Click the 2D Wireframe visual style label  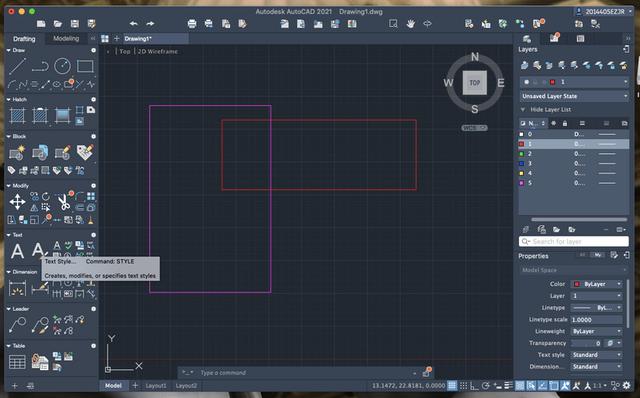158,51
